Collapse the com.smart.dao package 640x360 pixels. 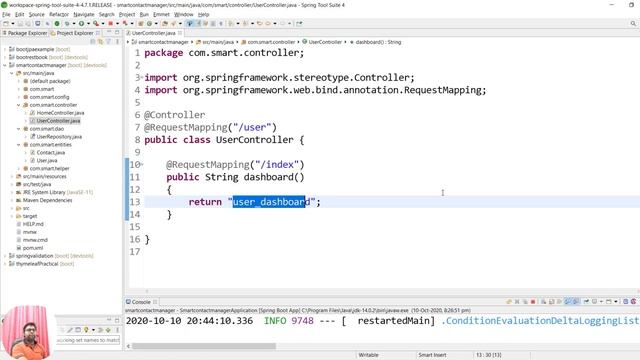(x=19, y=129)
